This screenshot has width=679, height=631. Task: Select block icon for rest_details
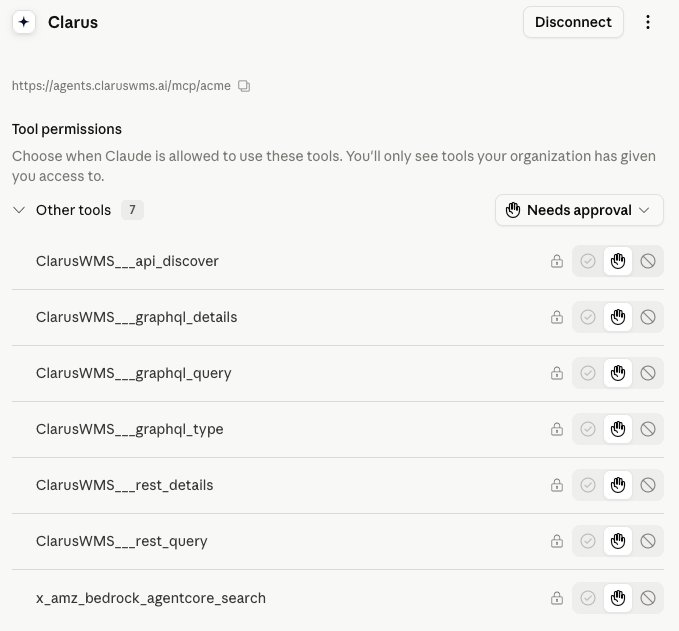point(648,485)
